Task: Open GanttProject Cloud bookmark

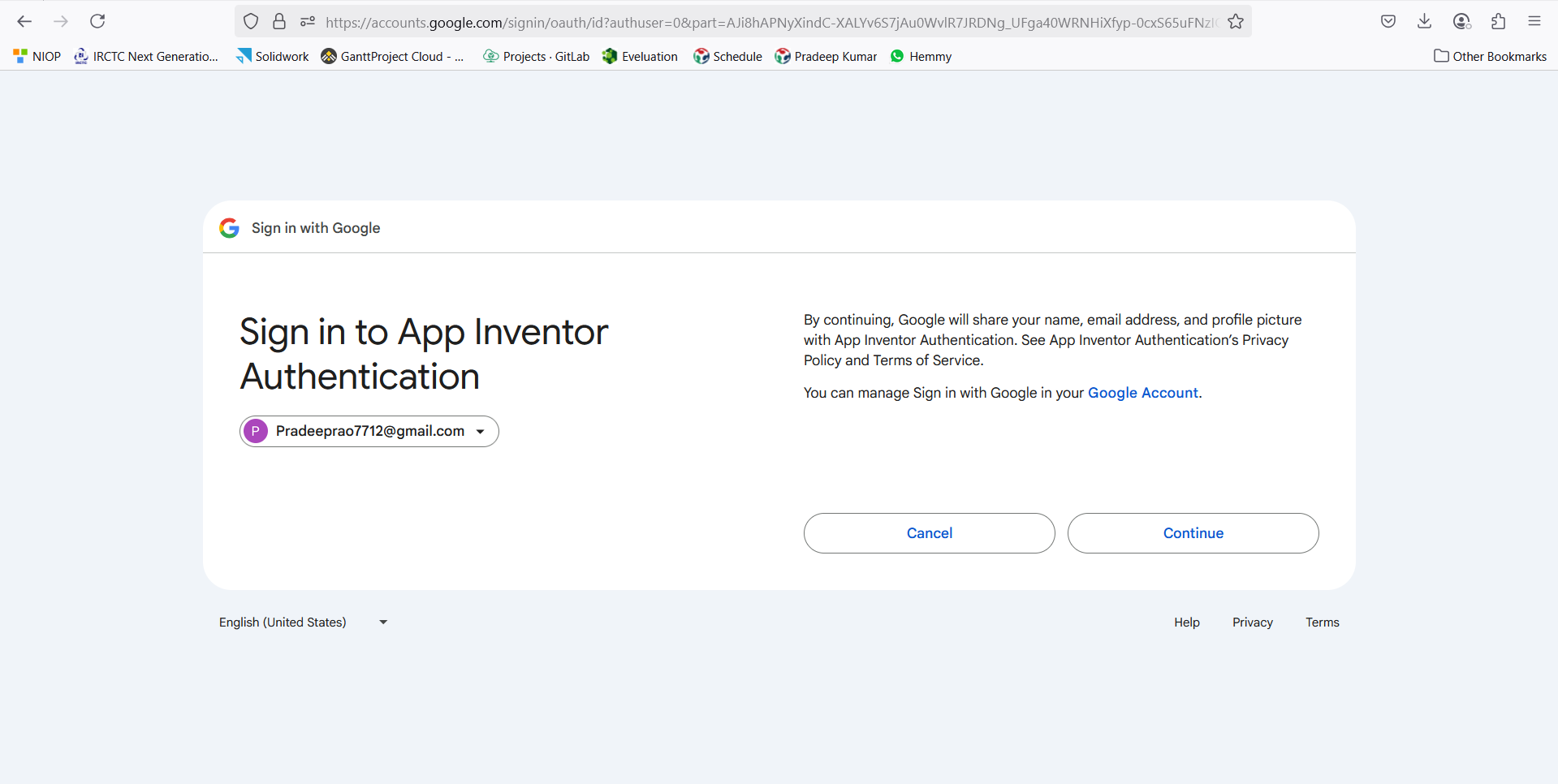Action: pyautogui.click(x=393, y=56)
